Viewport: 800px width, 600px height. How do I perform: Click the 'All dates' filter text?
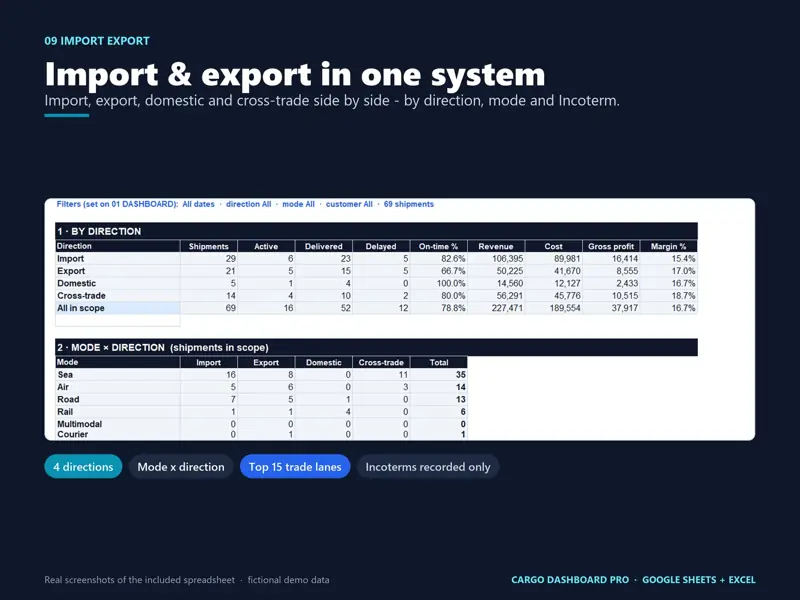tap(198, 204)
